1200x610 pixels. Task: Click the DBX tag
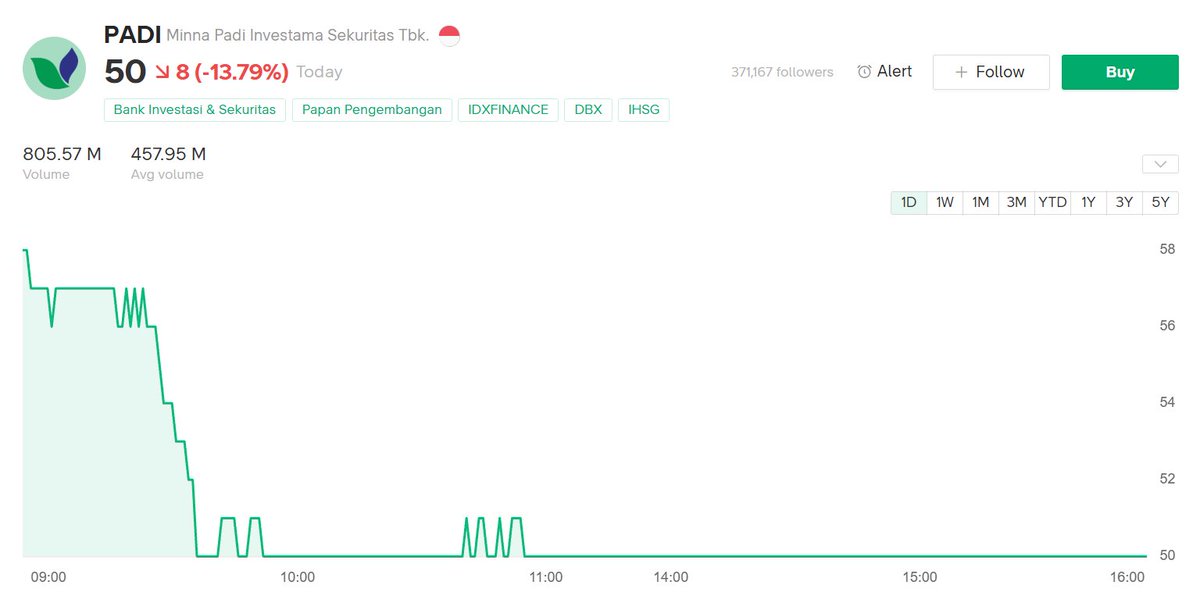588,110
